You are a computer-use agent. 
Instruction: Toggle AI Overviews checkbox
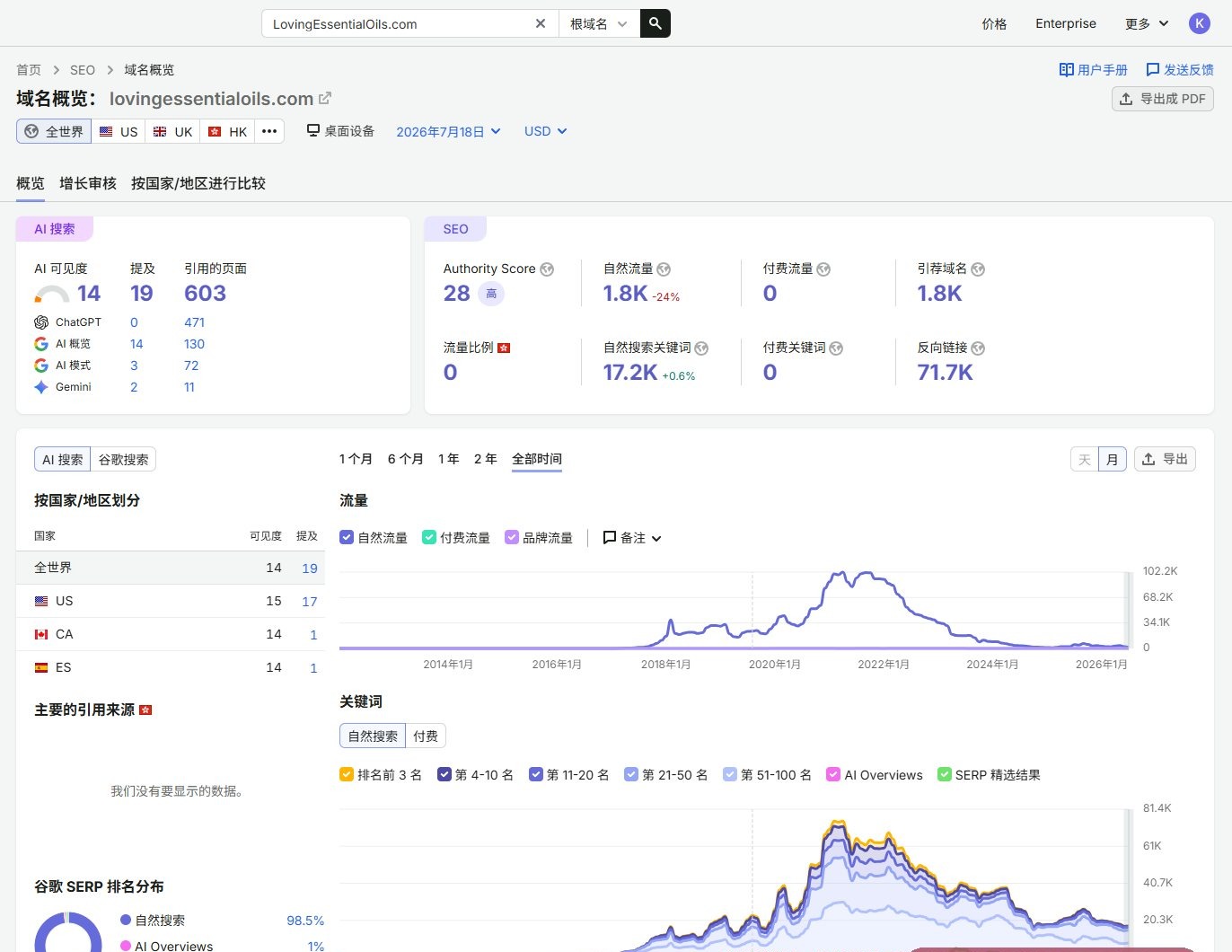pyautogui.click(x=833, y=774)
